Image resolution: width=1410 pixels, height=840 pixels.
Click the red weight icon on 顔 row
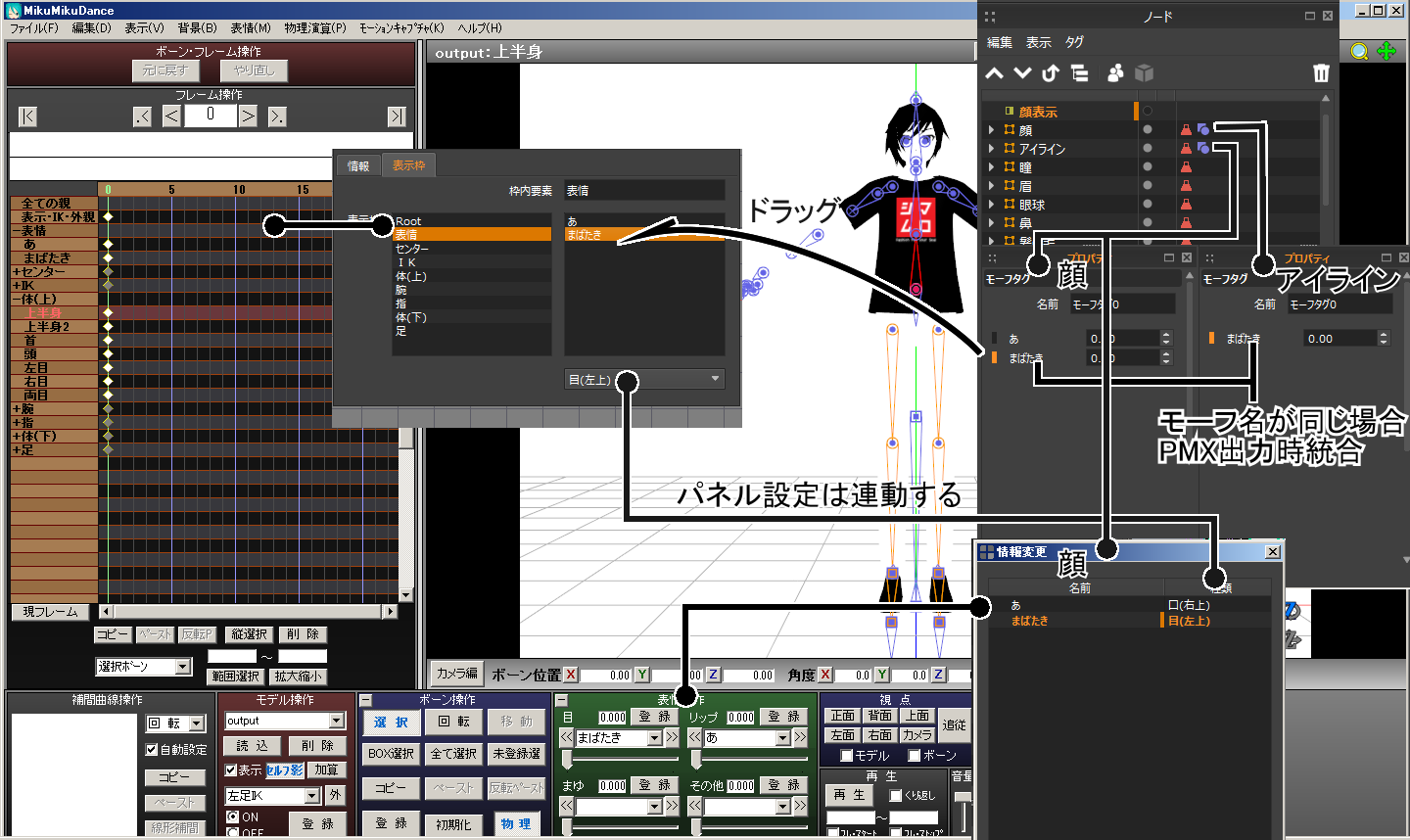1186,129
